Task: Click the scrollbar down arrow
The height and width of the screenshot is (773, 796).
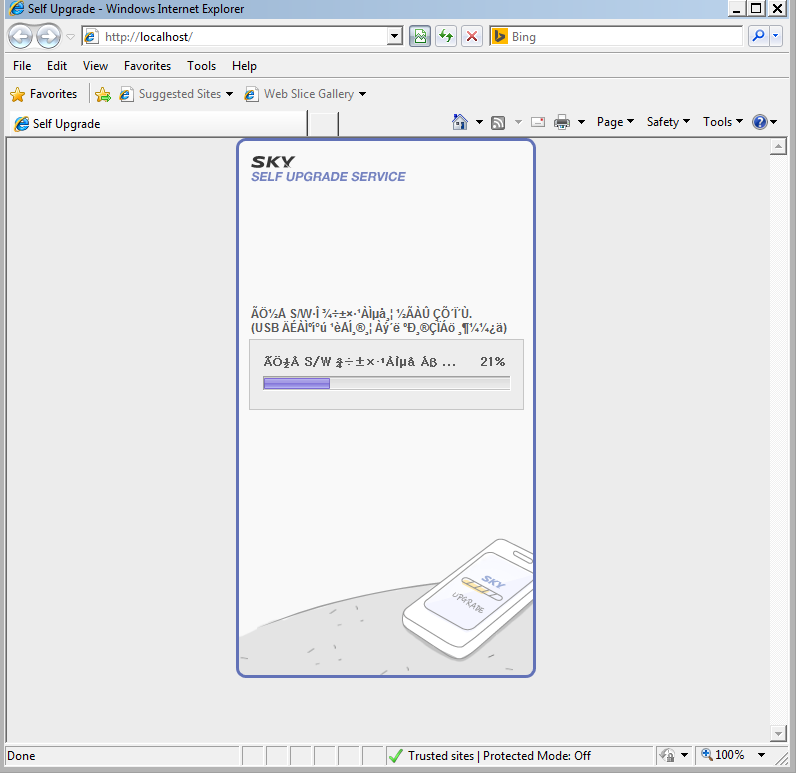Action: [x=778, y=733]
